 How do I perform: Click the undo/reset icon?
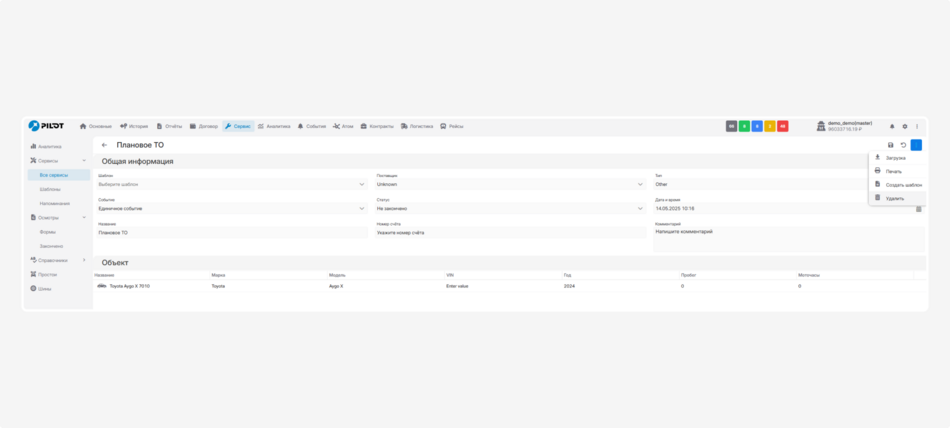coord(904,145)
